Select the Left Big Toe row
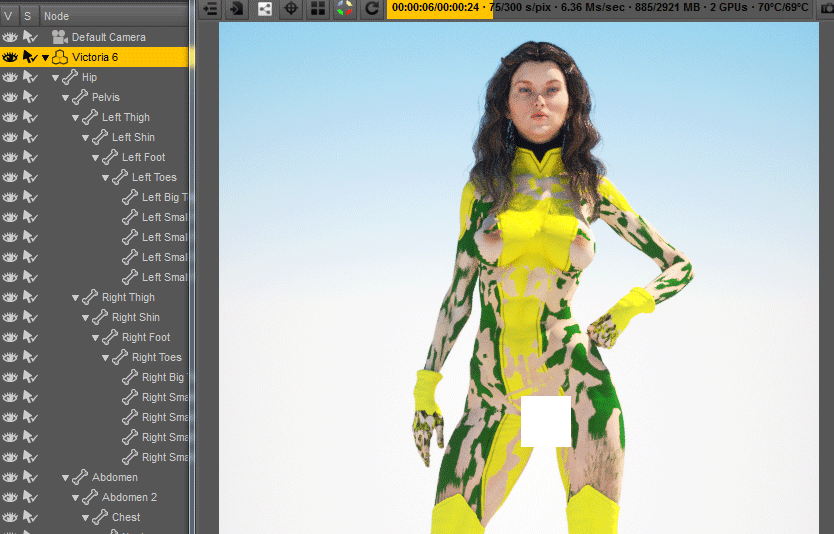The height and width of the screenshot is (534, 834). pyautogui.click(x=94, y=197)
